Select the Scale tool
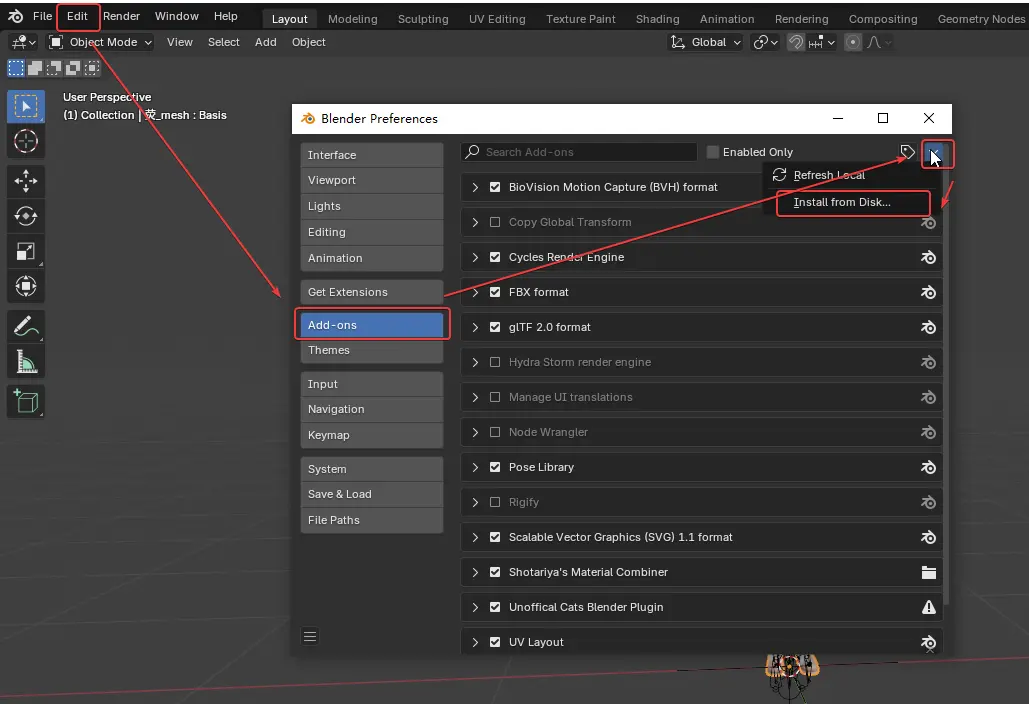The width and height of the screenshot is (1029, 704). [26, 251]
